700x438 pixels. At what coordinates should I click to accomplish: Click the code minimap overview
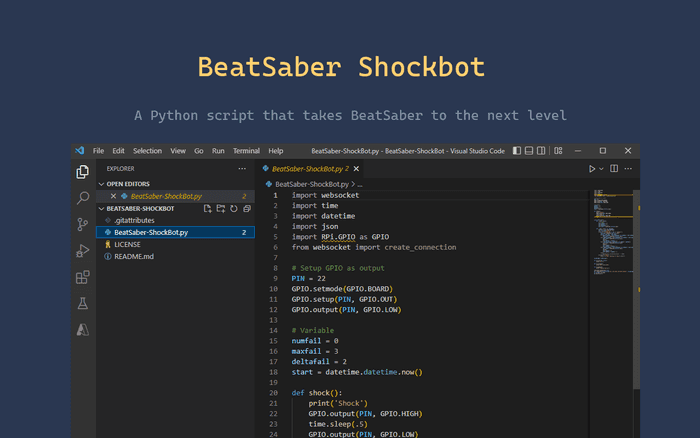tap(613, 231)
